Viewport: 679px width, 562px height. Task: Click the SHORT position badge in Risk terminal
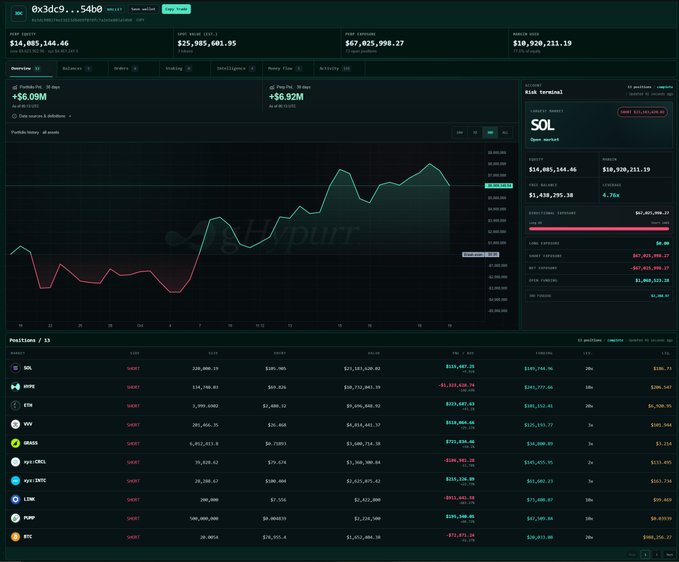click(x=643, y=112)
